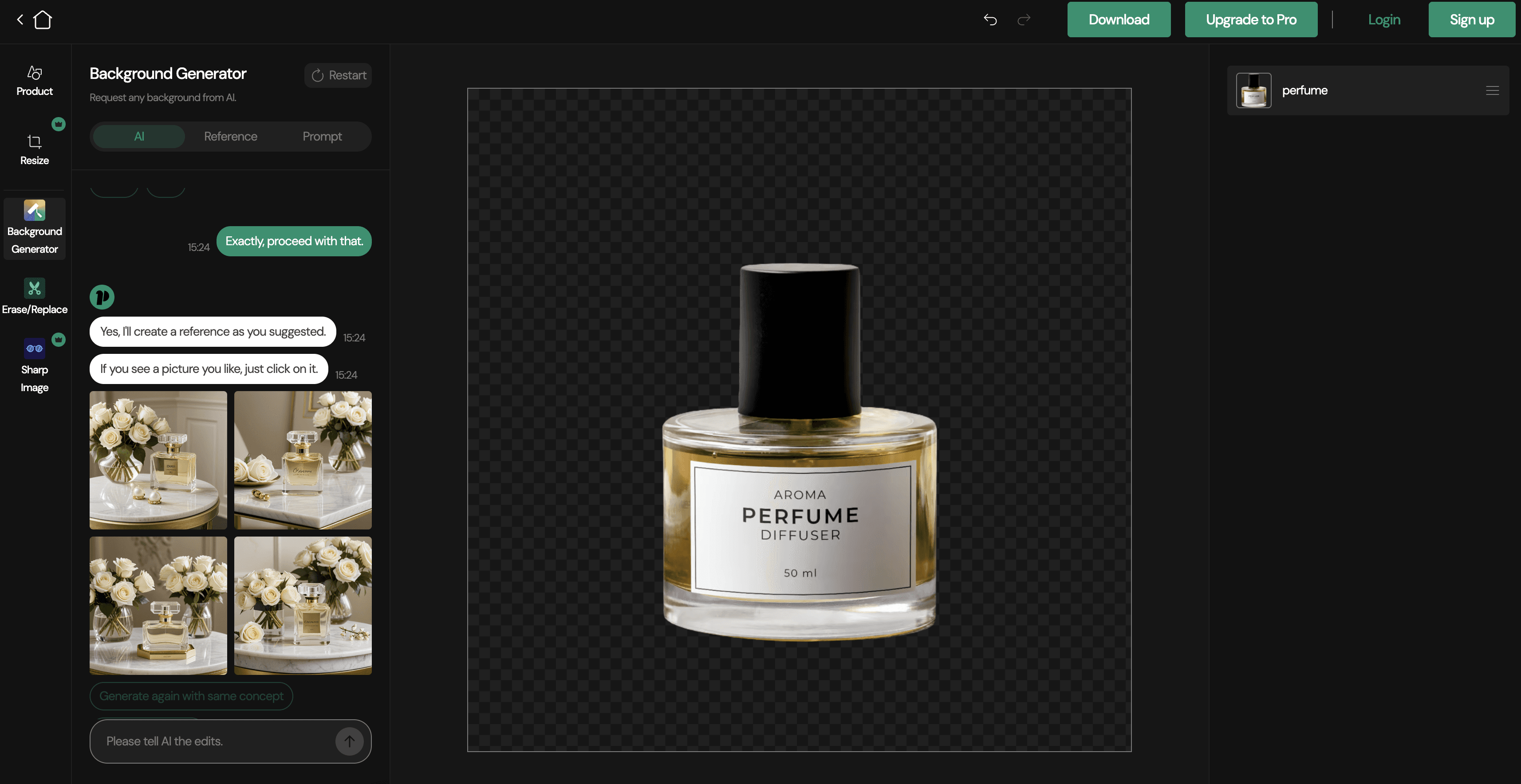Click the Download button
This screenshot has height=784, width=1521.
coord(1118,20)
